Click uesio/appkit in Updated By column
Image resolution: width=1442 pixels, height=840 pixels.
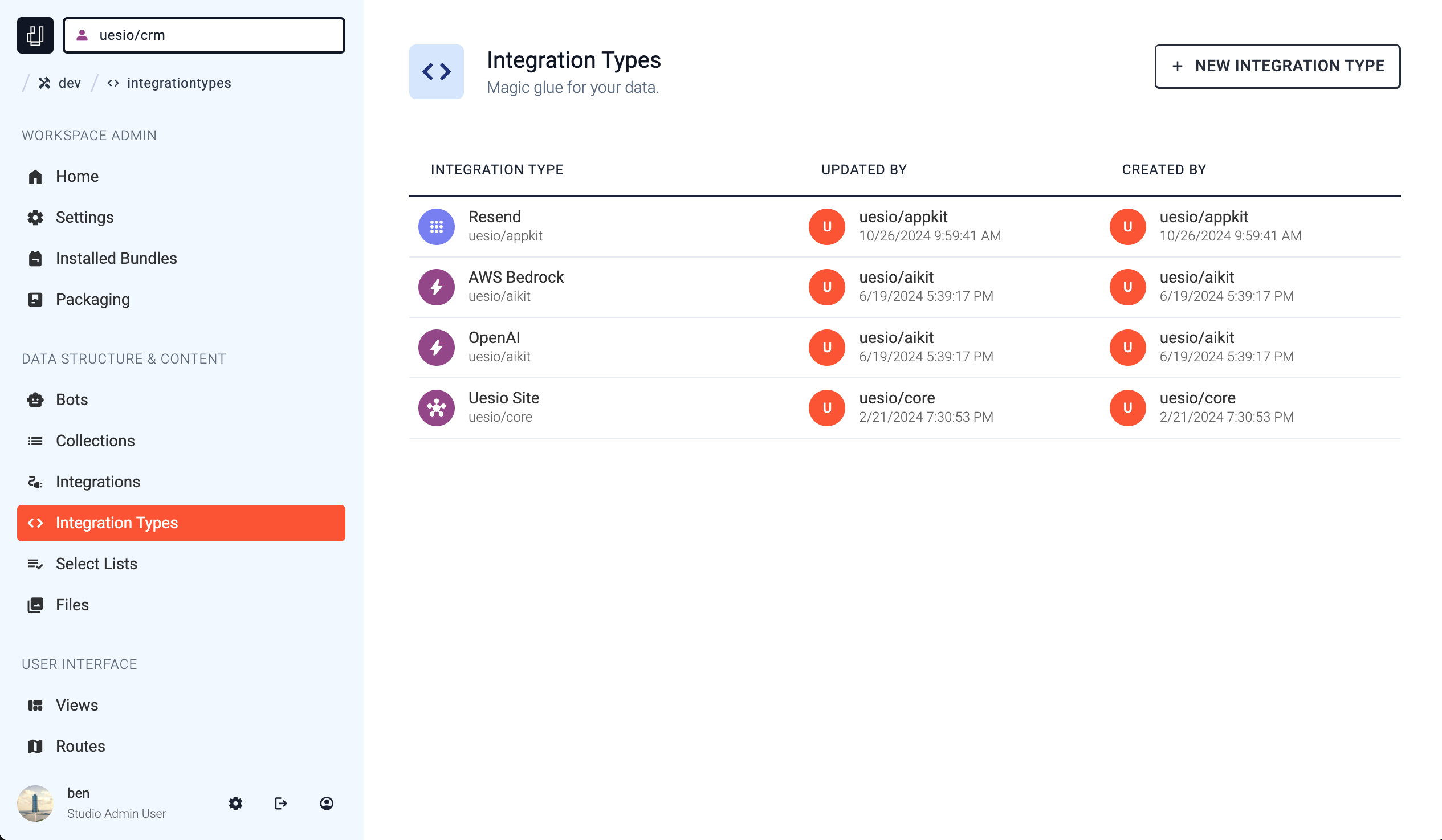pos(902,217)
